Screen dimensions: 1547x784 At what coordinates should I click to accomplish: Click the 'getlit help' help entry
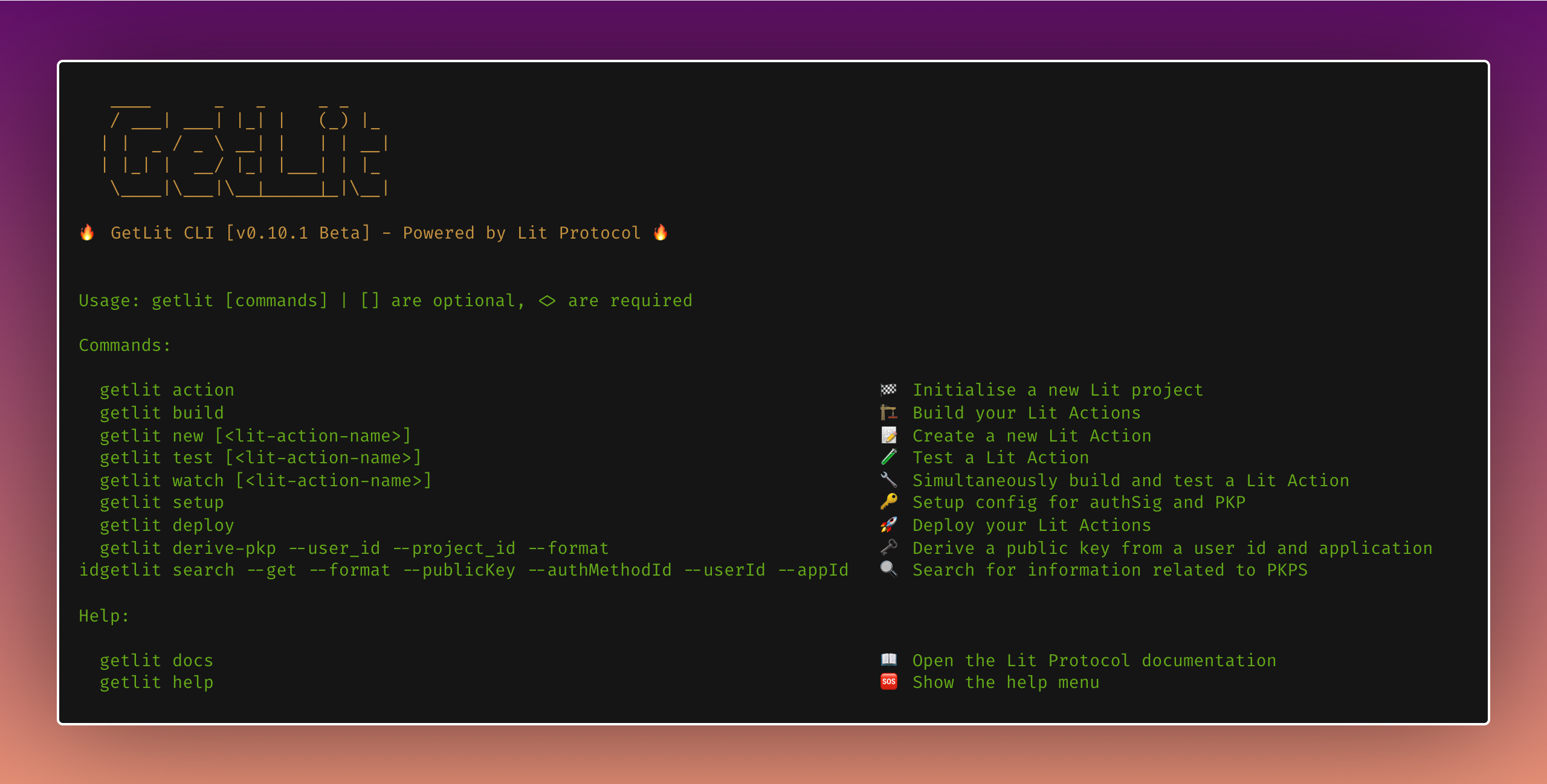click(157, 683)
